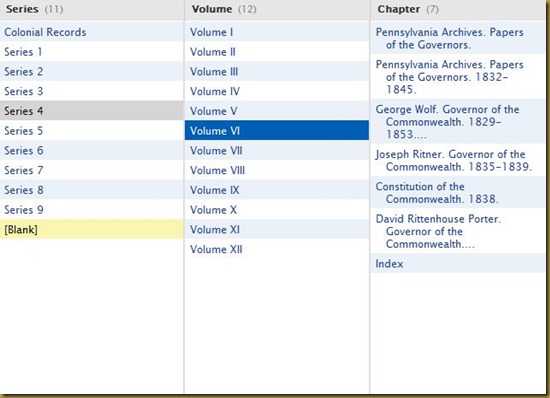The image size is (550, 398).
Task: Open David Rittenhouse Porter chapter
Action: point(458,231)
